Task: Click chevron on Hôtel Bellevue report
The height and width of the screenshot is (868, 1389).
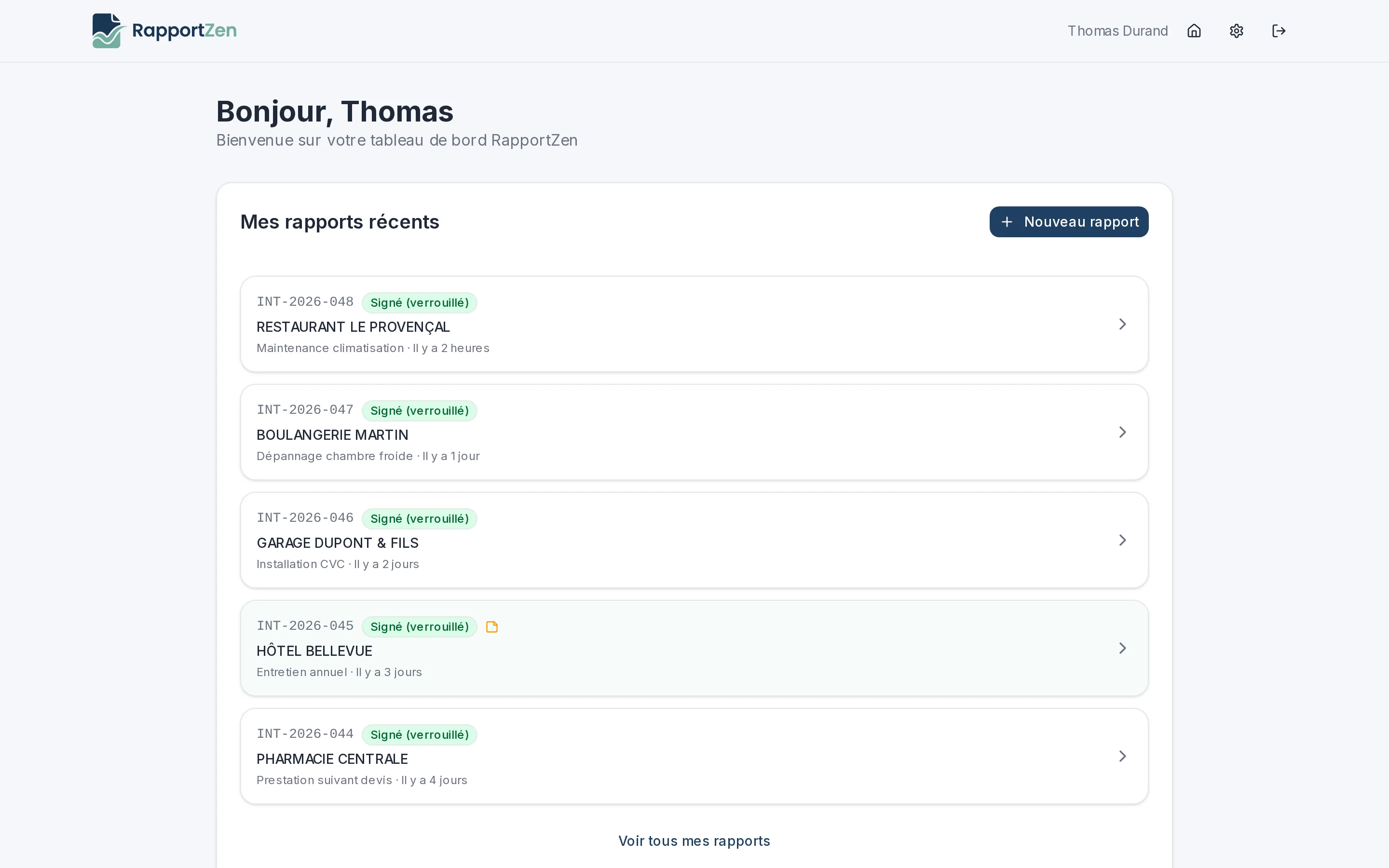Action: (x=1122, y=648)
